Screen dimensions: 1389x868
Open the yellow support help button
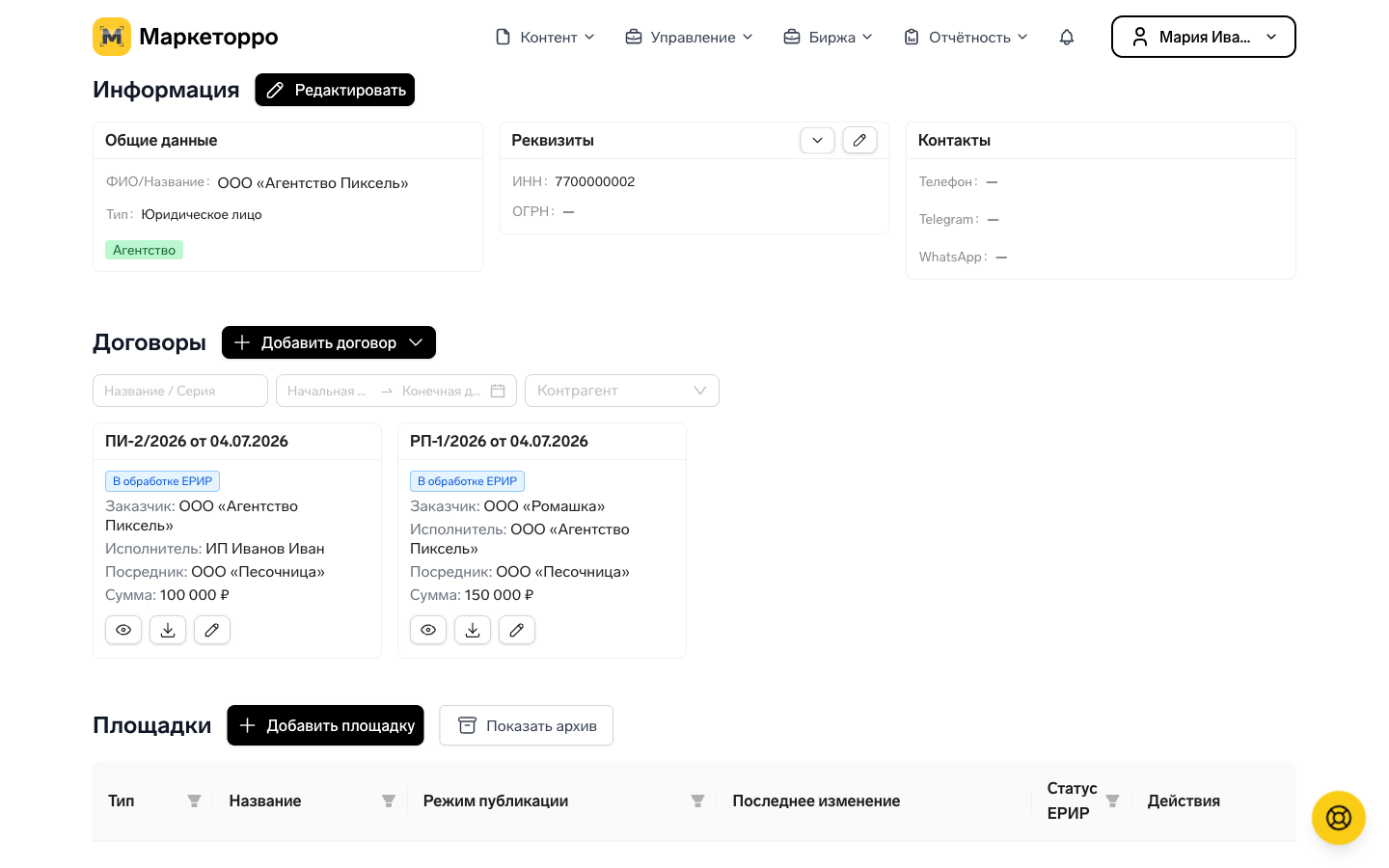1339,818
